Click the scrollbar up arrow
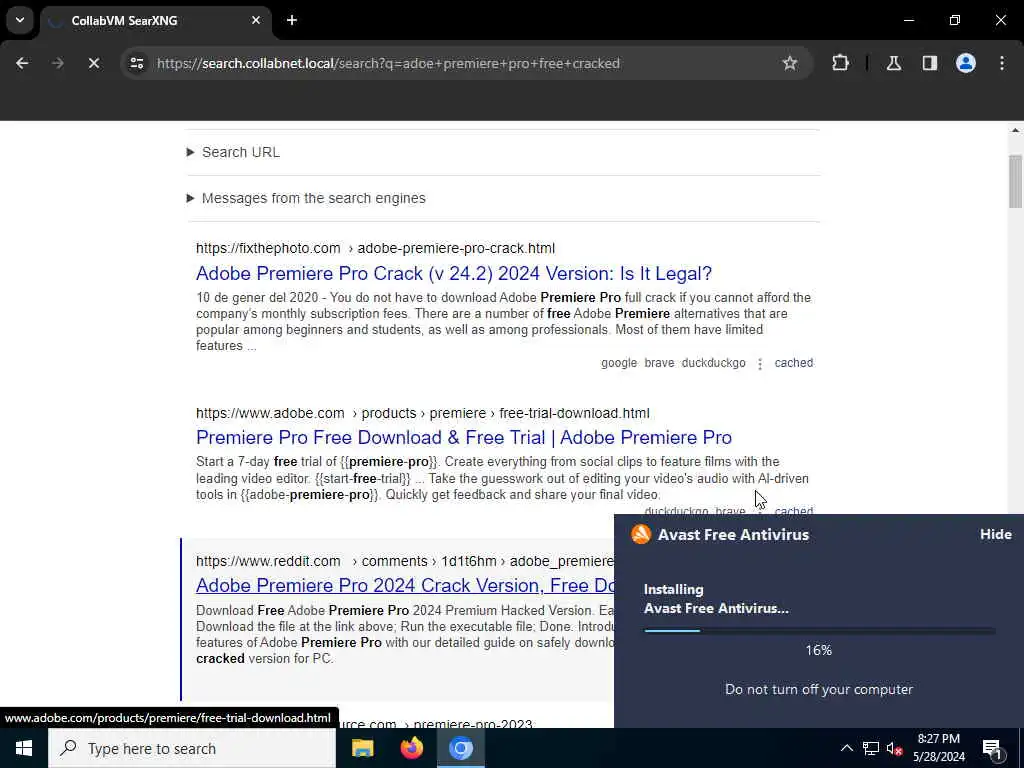1024x768 pixels. [1015, 131]
